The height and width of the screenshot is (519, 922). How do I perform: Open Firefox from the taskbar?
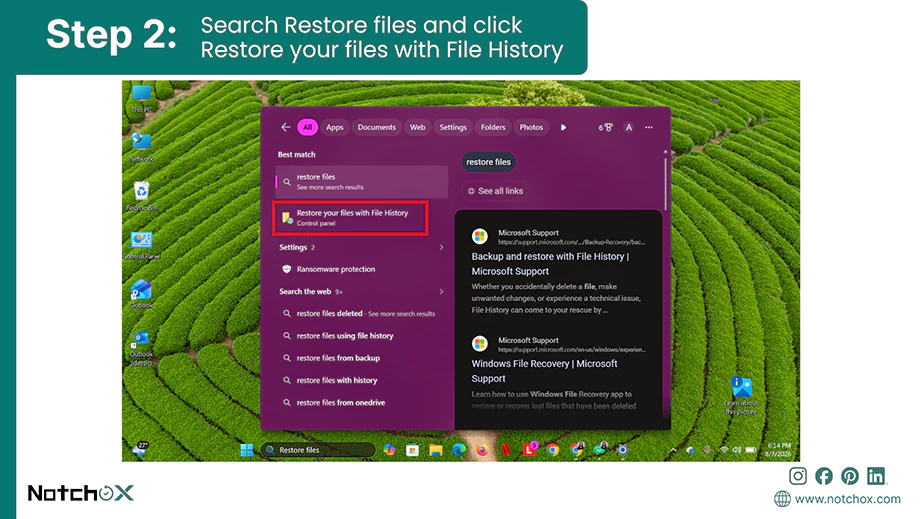click(x=483, y=450)
